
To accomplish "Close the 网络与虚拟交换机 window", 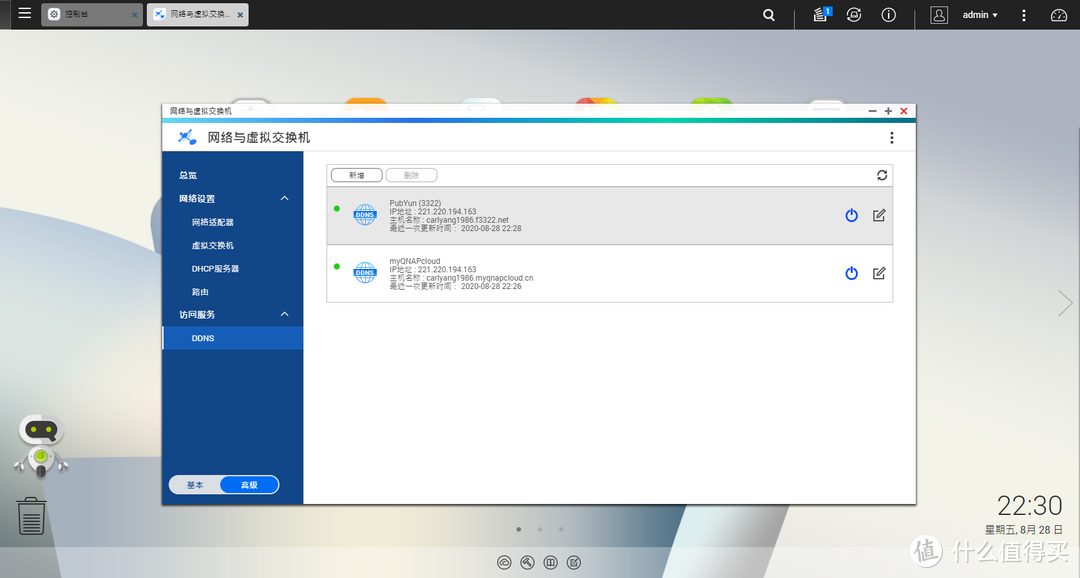I will pyautogui.click(x=904, y=111).
